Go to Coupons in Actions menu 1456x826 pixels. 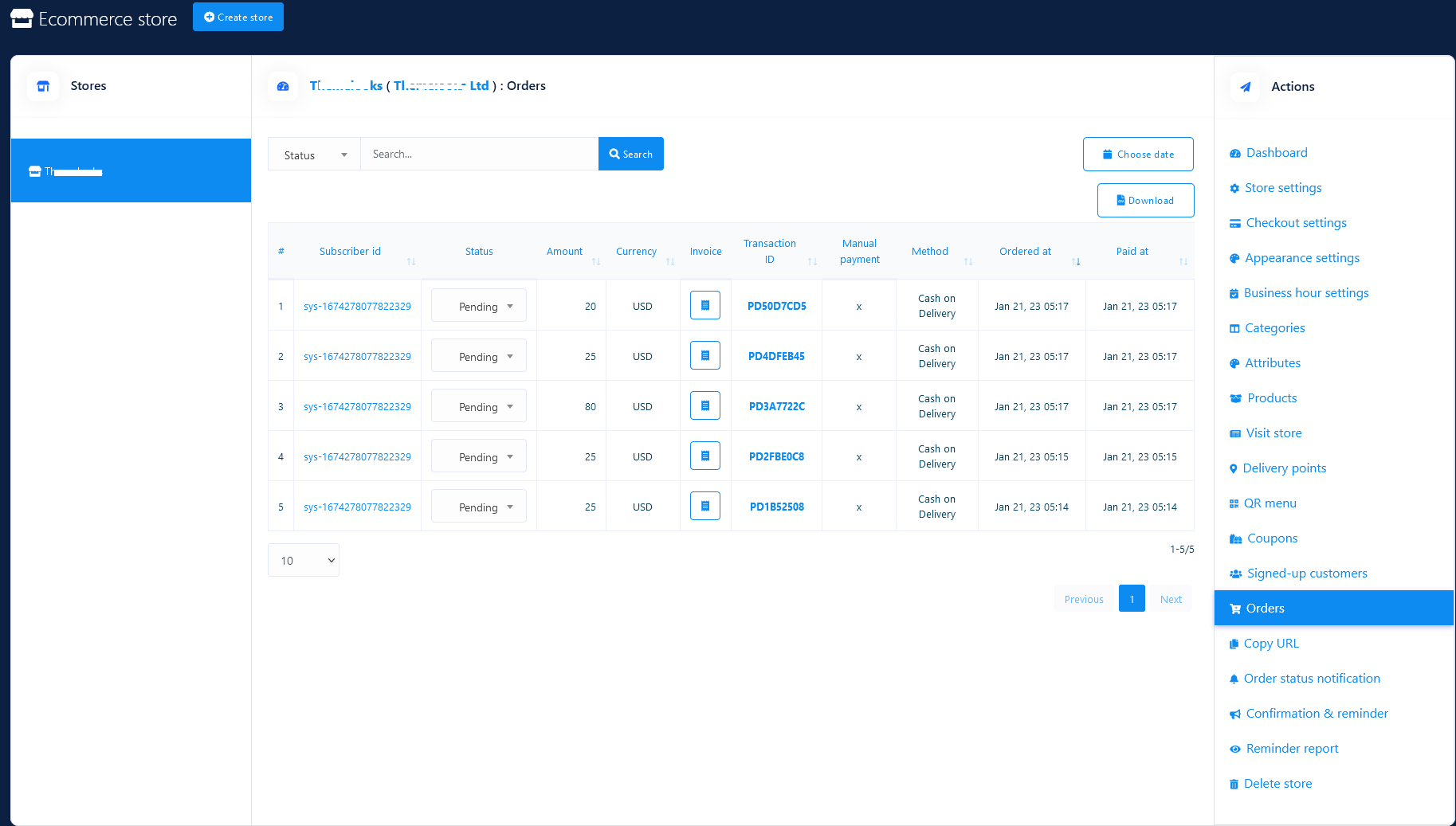(1272, 538)
